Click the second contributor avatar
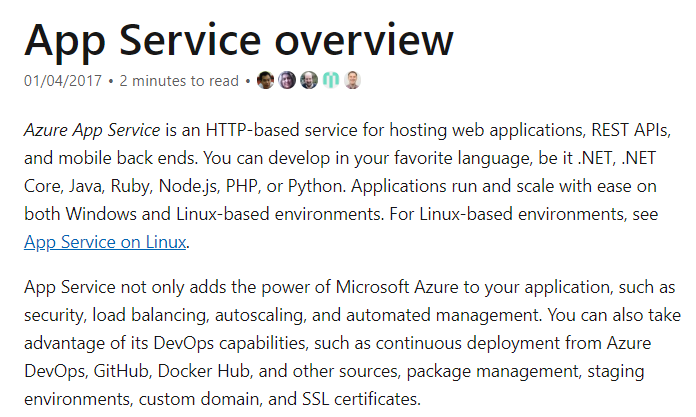Viewport: 696px width, 417px height. (x=287, y=80)
